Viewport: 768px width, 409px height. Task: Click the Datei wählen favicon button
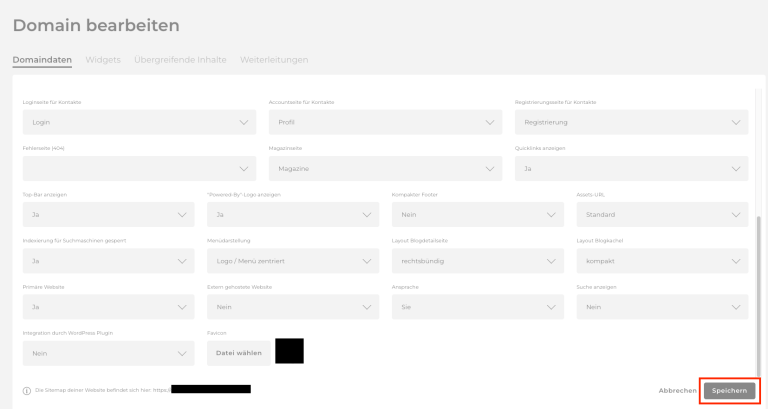tap(238, 353)
